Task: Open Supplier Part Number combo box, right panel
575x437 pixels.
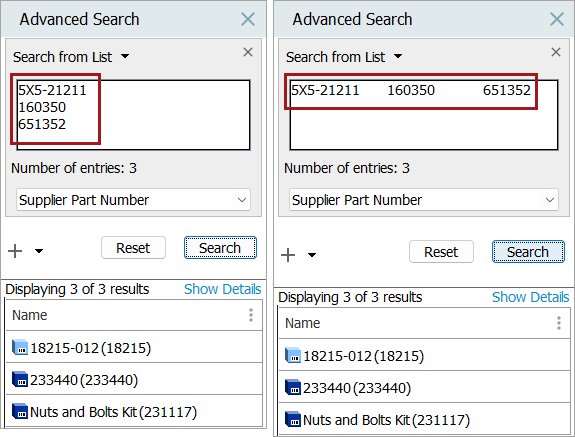Action: coord(424,200)
